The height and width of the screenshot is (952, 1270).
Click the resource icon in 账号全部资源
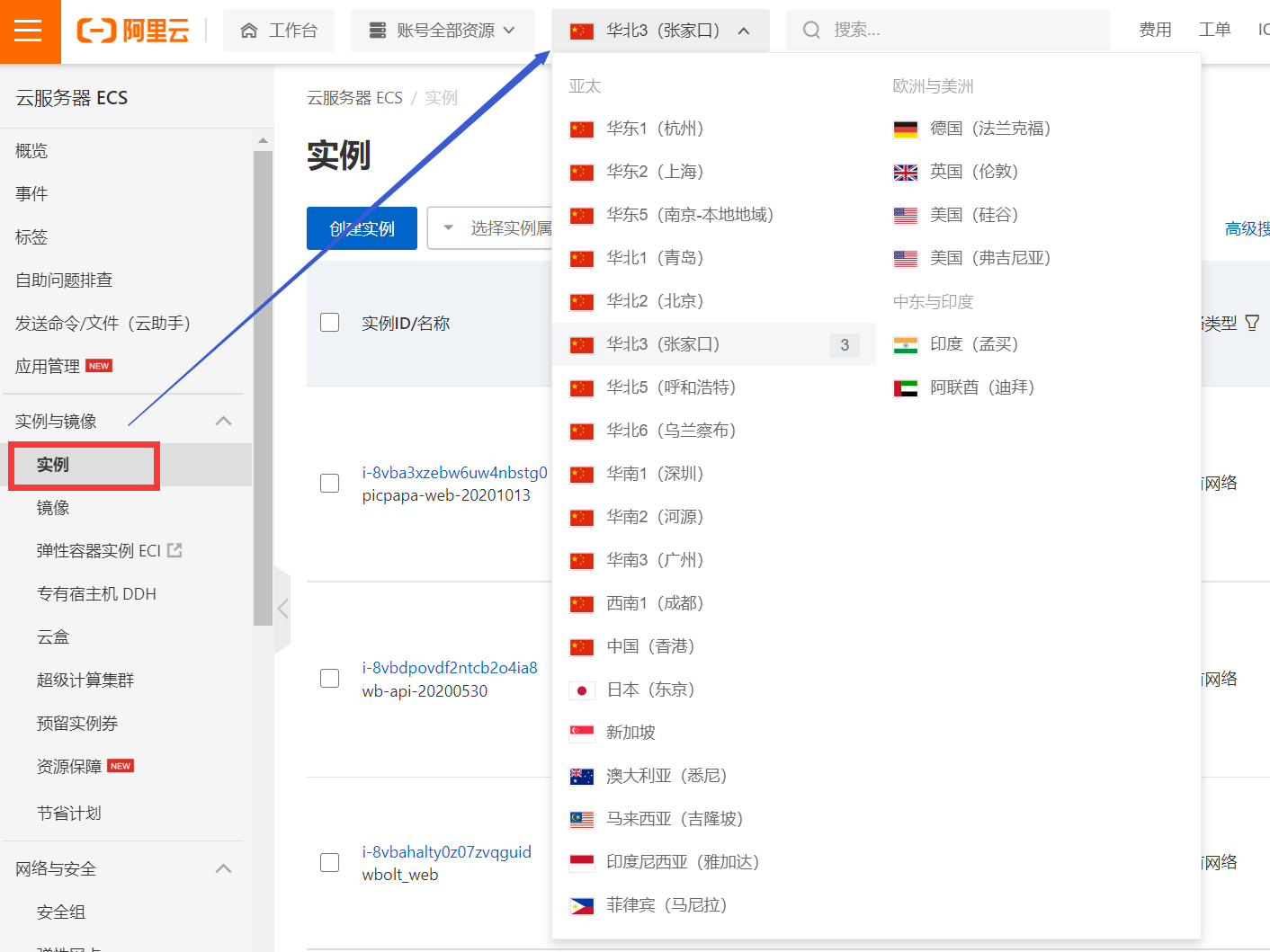pyautogui.click(x=377, y=28)
